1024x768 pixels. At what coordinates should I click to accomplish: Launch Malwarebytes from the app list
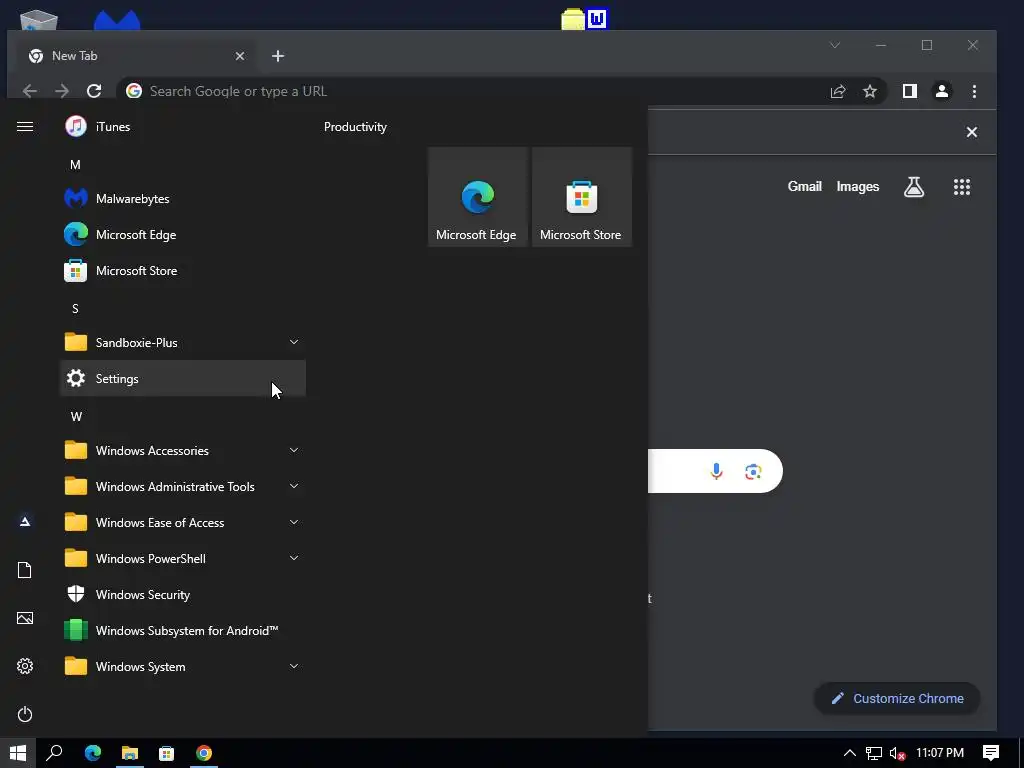point(183,199)
